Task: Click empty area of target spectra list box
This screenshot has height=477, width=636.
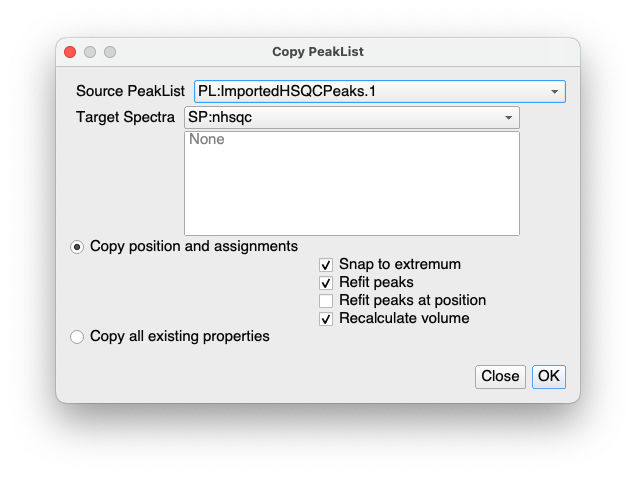Action: click(351, 195)
